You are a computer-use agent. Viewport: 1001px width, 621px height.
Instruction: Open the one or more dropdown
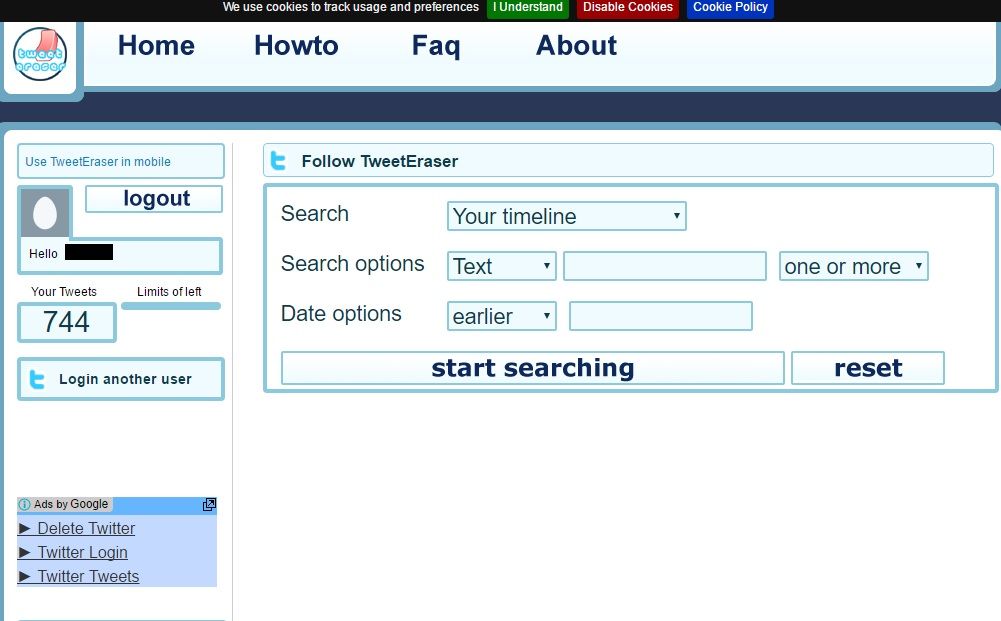point(854,266)
